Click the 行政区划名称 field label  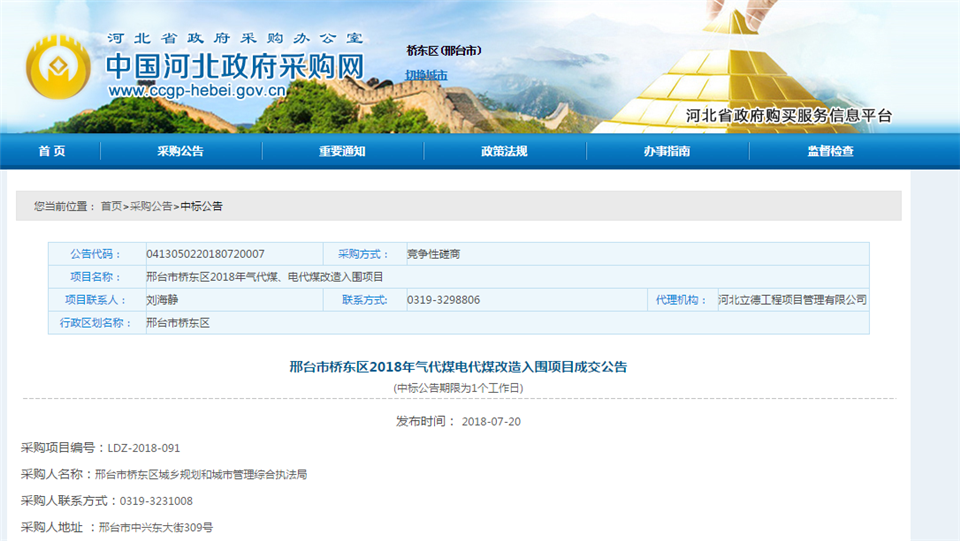pyautogui.click(x=96, y=323)
